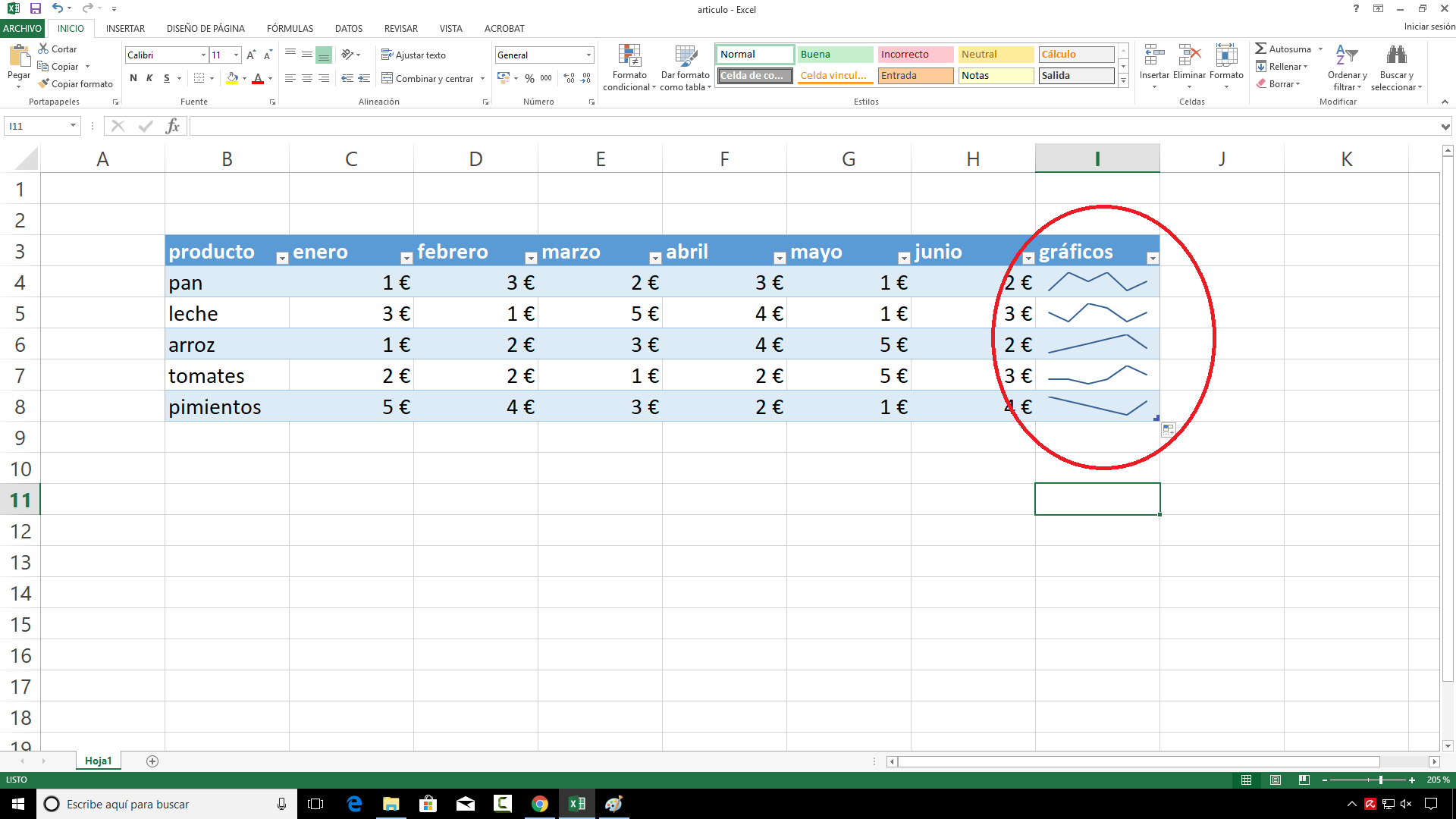Apply the Incorrecto cell style
Image resolution: width=1456 pixels, height=819 pixels.
(x=915, y=55)
